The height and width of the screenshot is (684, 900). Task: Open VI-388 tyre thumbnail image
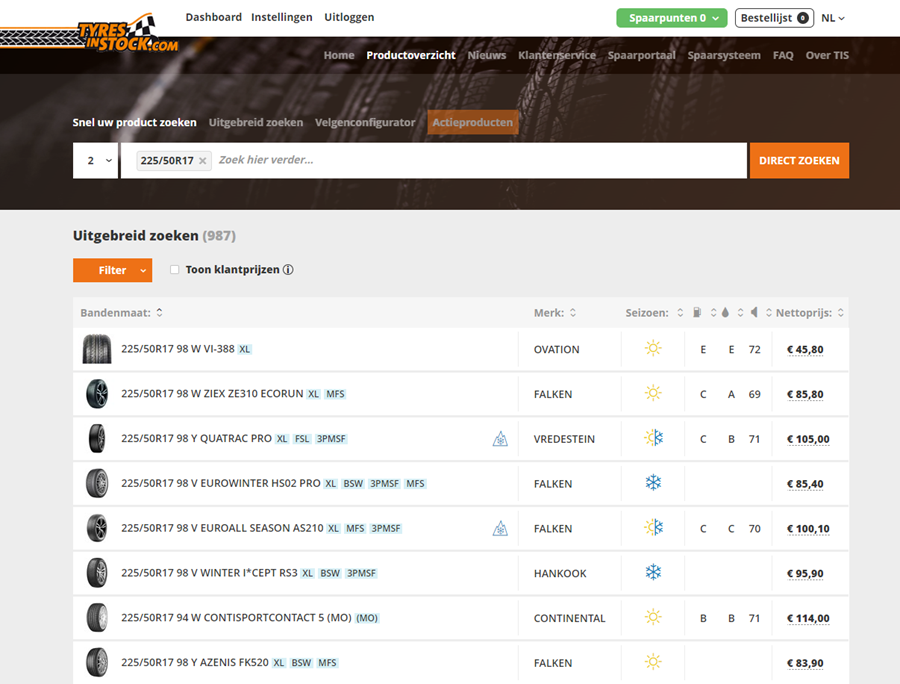pos(97,349)
